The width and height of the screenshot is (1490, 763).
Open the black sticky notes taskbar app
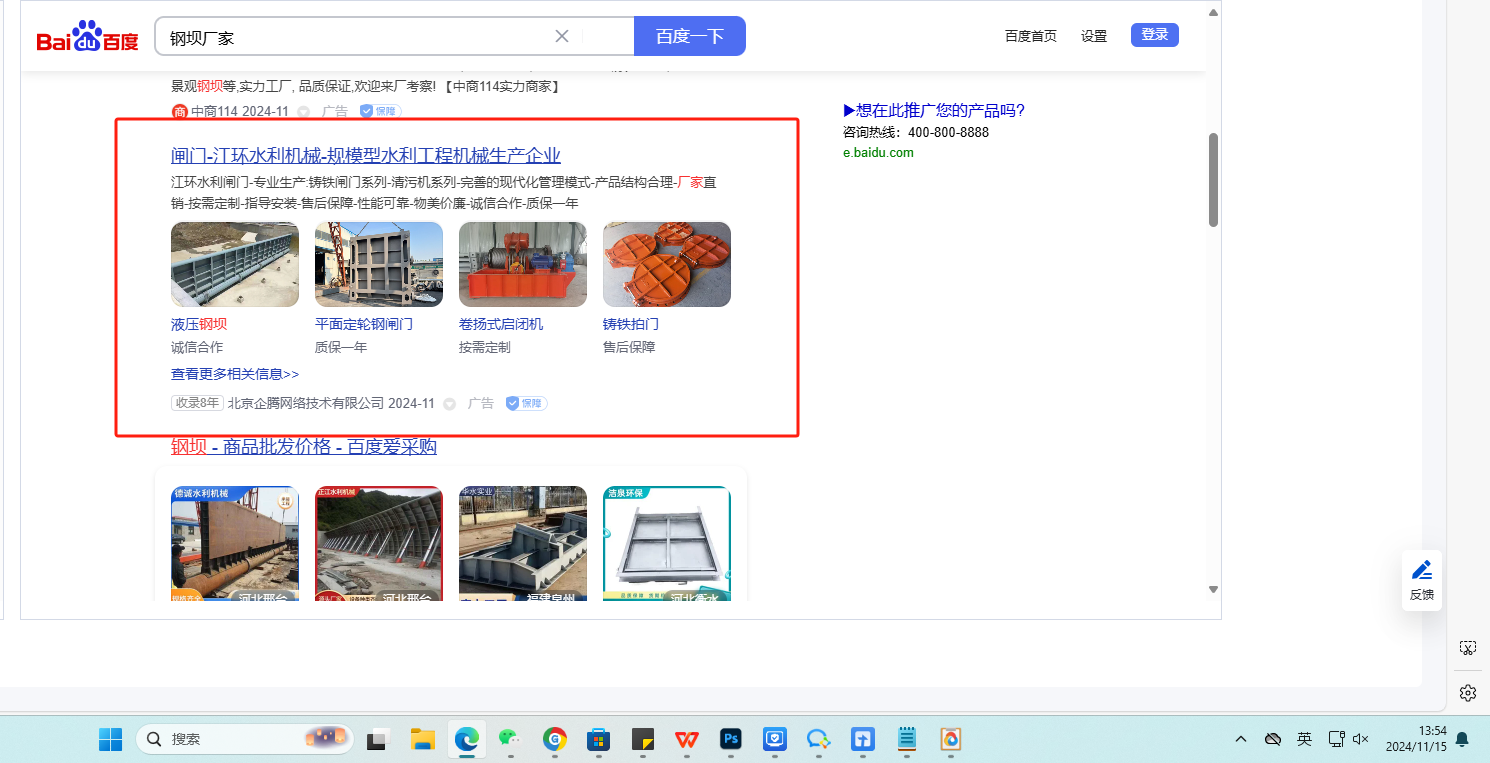(x=643, y=739)
